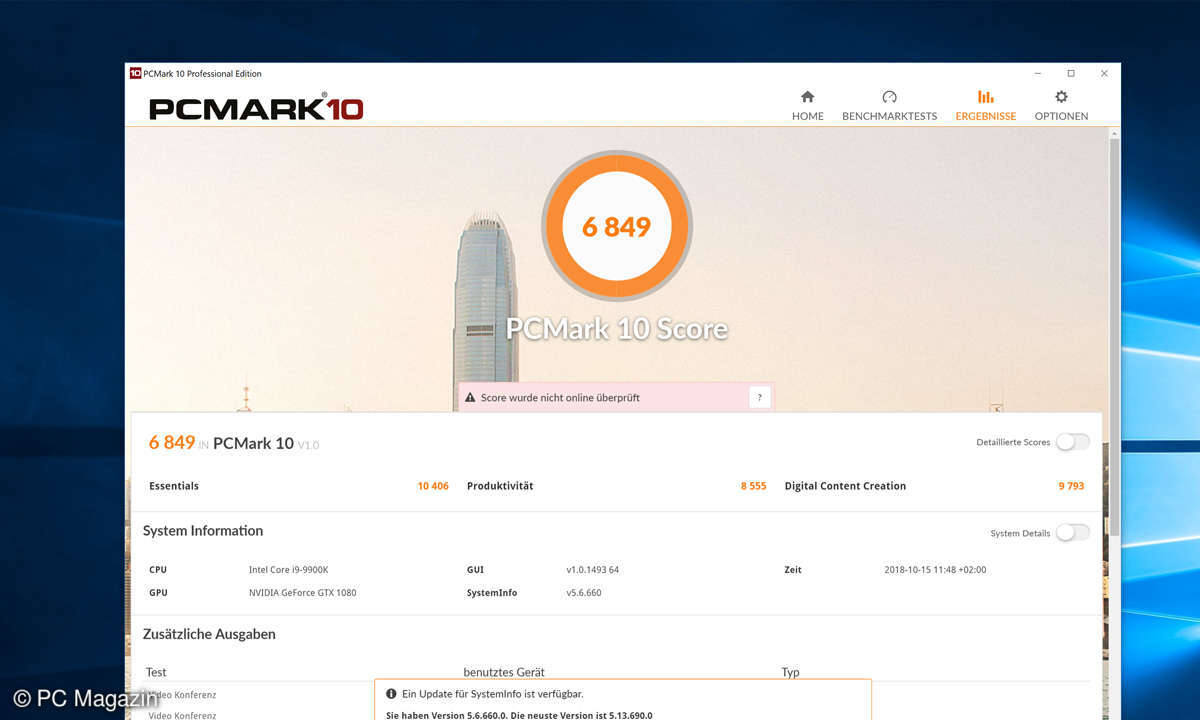Click the 'PCMark 10' result title text
Viewport: 1200px width, 720px height.
(x=253, y=443)
